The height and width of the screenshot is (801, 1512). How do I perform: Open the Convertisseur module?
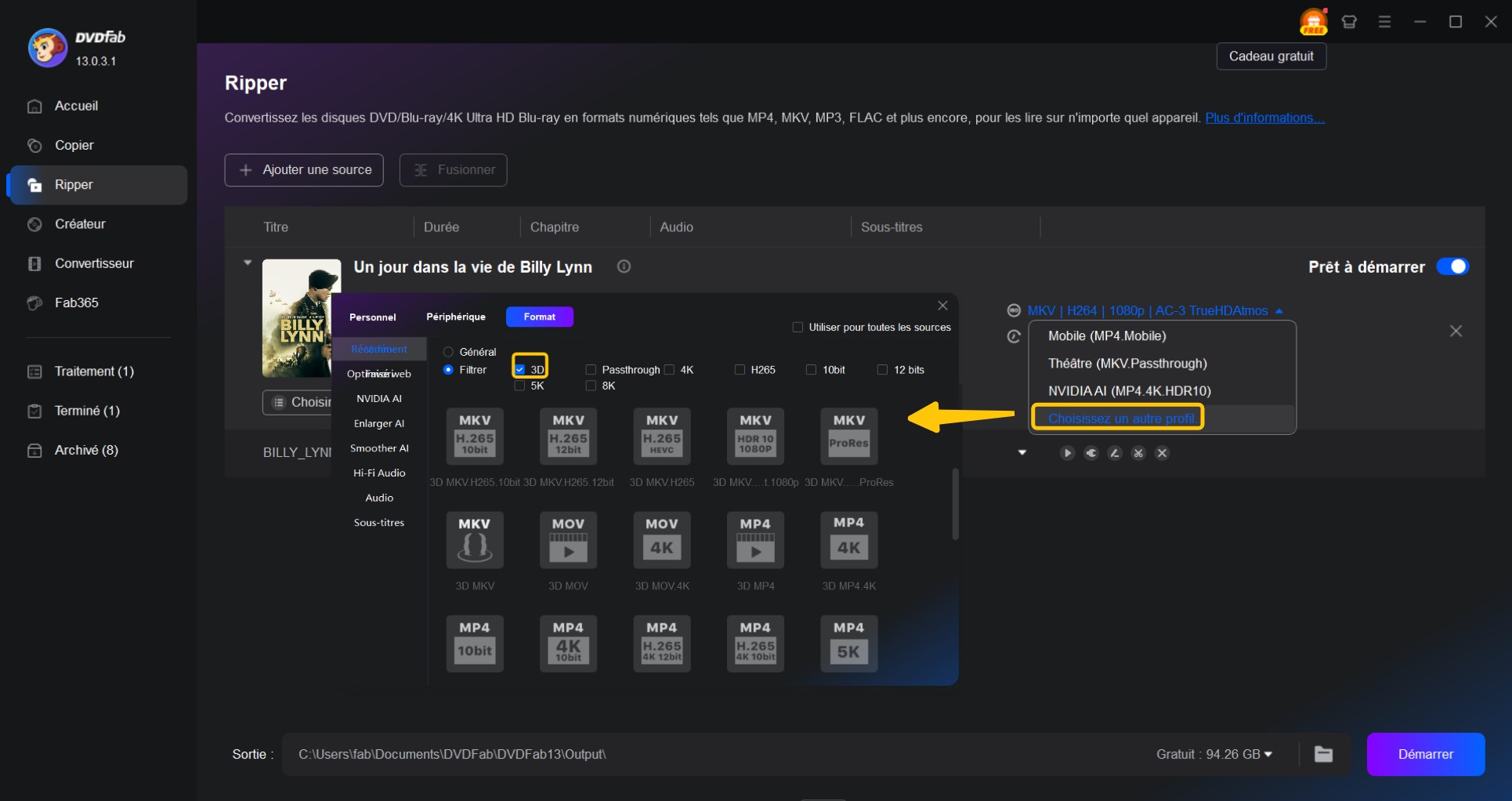tap(94, 263)
